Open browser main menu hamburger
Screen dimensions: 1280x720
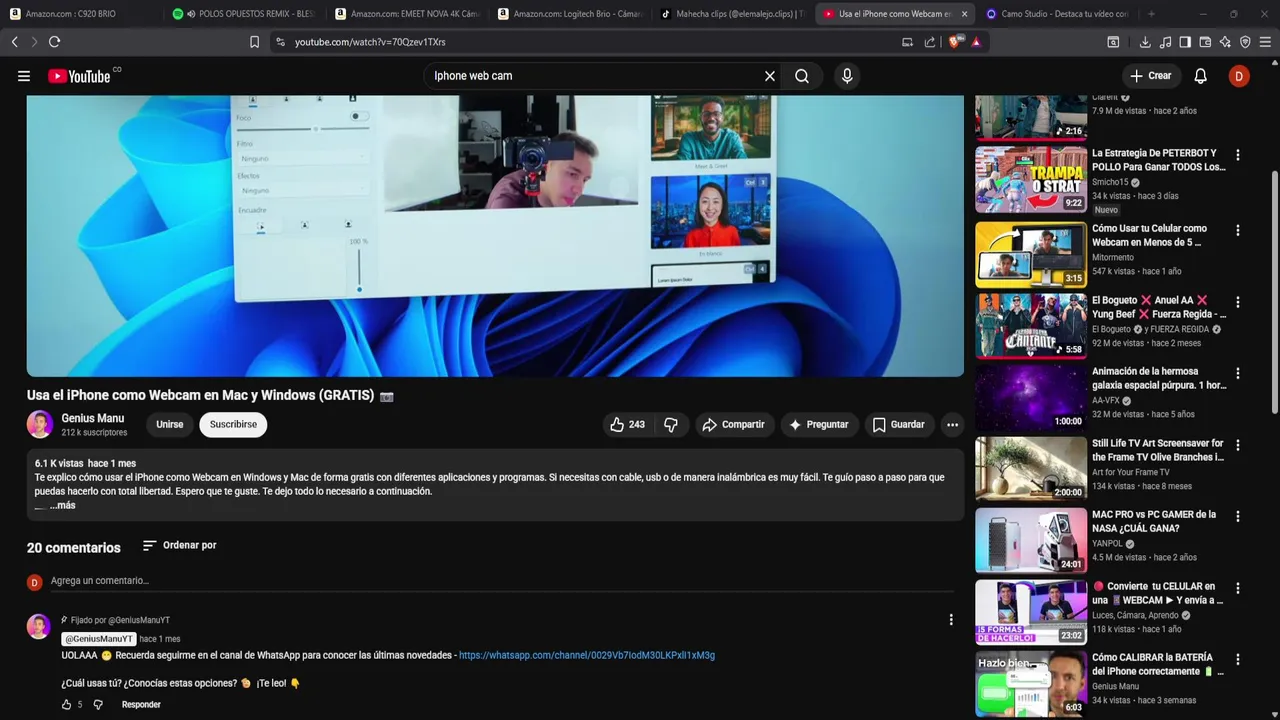(1265, 42)
